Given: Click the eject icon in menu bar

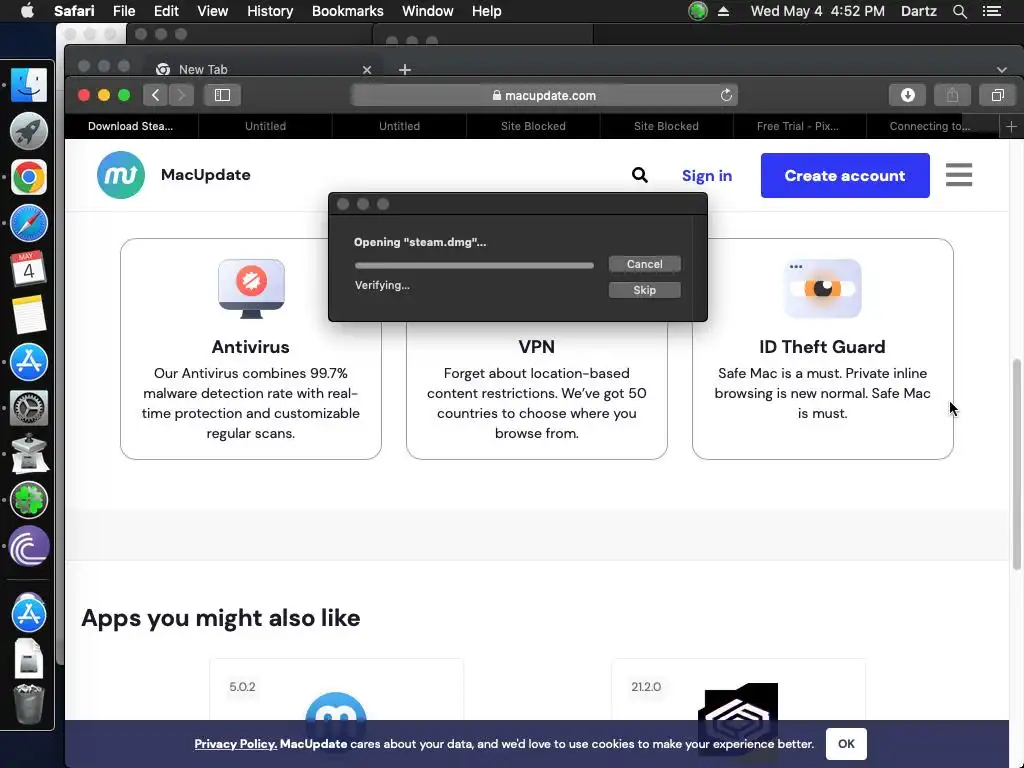Looking at the screenshot, I should tap(723, 11).
